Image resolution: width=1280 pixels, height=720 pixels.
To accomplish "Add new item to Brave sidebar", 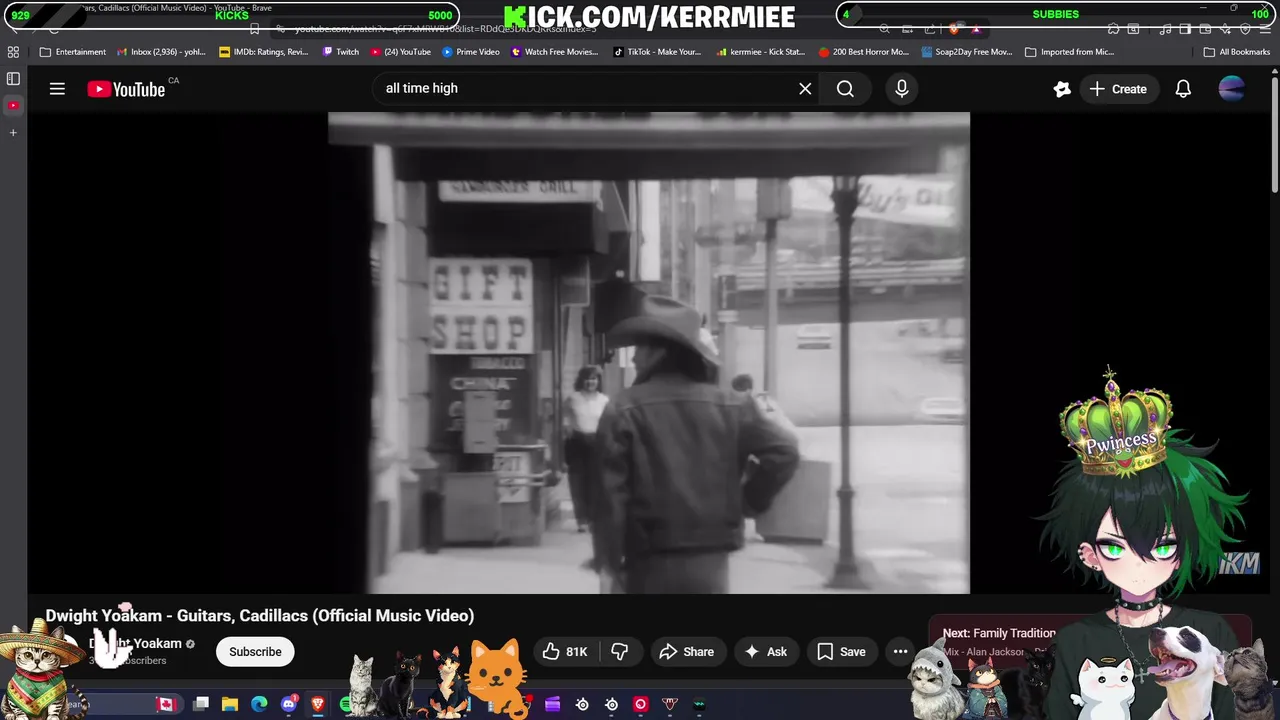I will pyautogui.click(x=13, y=132).
